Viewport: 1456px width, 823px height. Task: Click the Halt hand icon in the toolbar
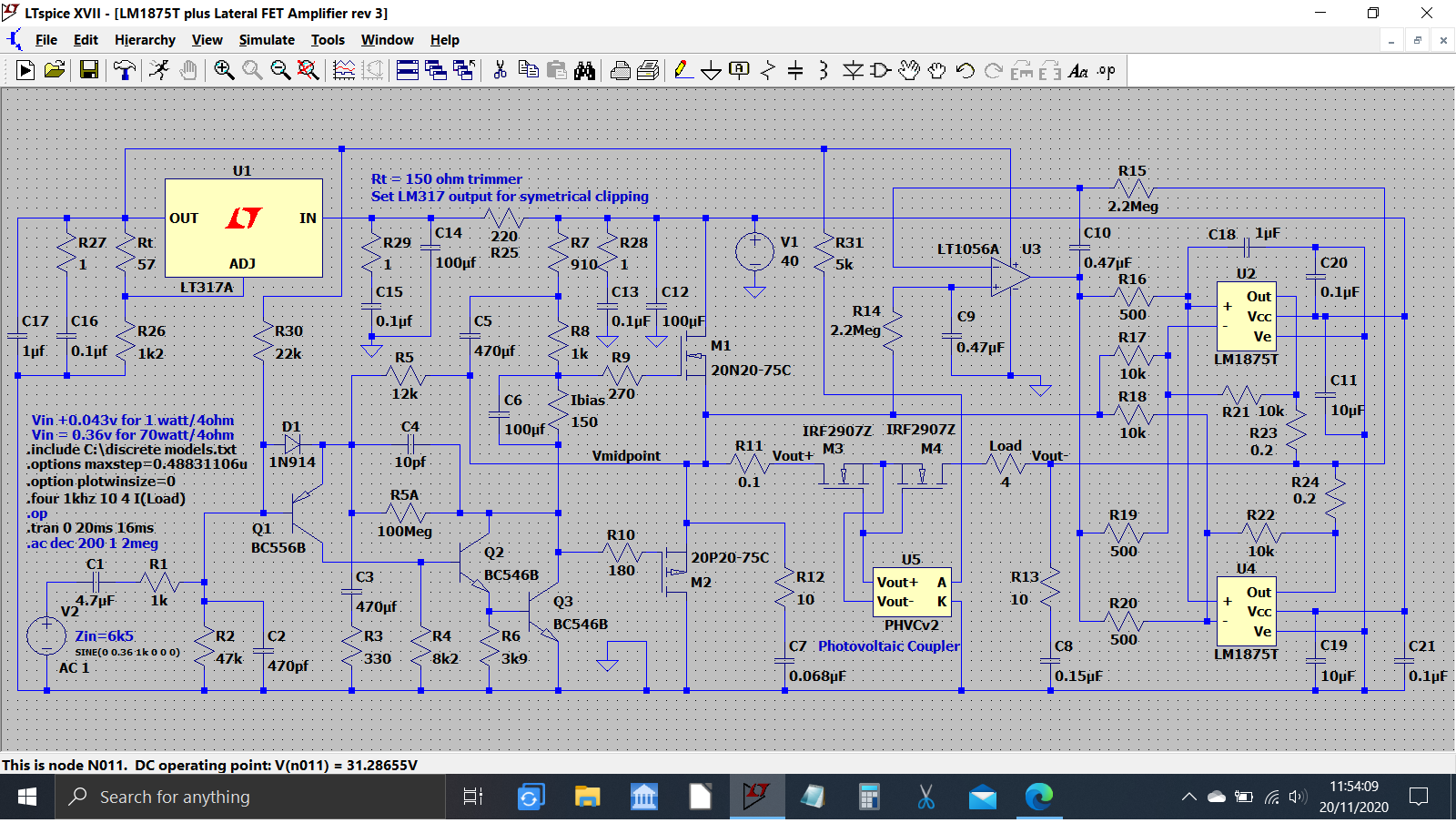pos(188,70)
